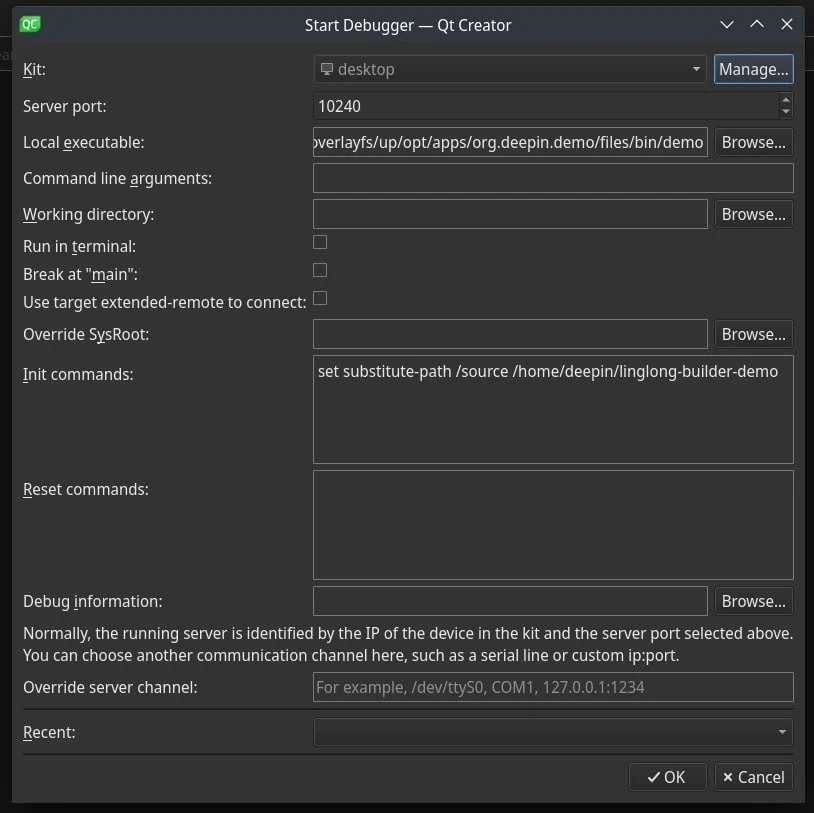Screen dimensions: 814x813
Task: Click the Override server channel field
Action: click(553, 687)
